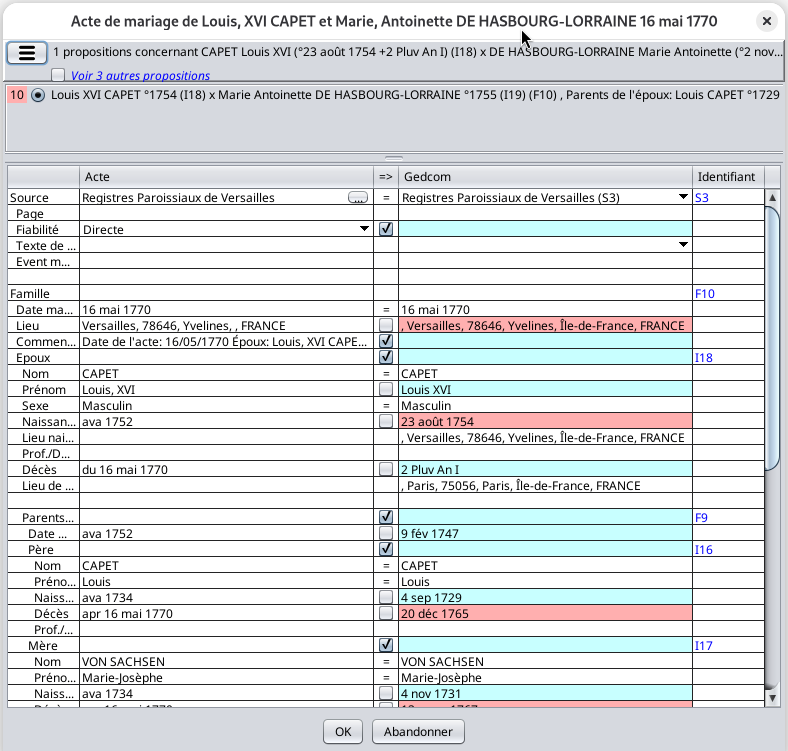Open family identifier F10 link
Image resolution: width=788 pixels, height=751 pixels.
coord(705,294)
